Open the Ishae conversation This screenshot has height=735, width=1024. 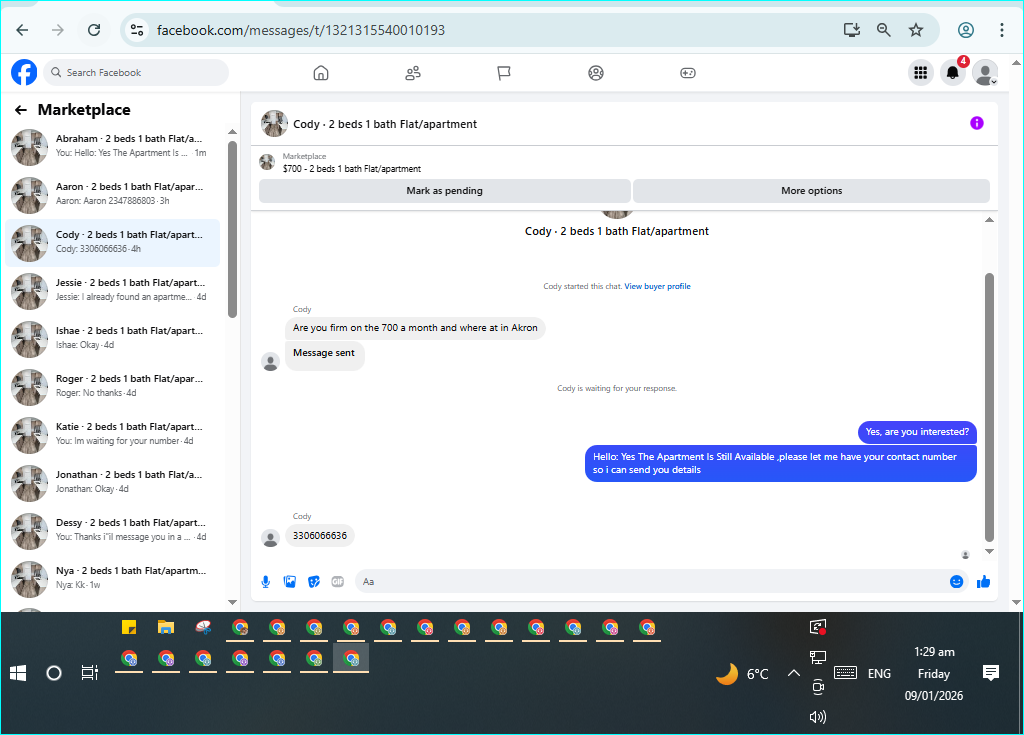112,339
